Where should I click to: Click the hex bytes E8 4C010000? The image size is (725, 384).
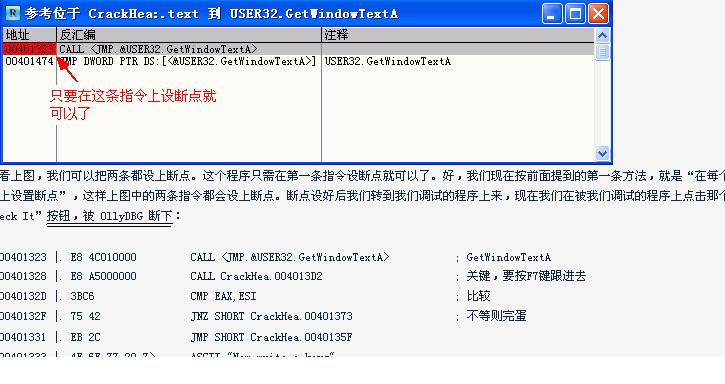103,257
